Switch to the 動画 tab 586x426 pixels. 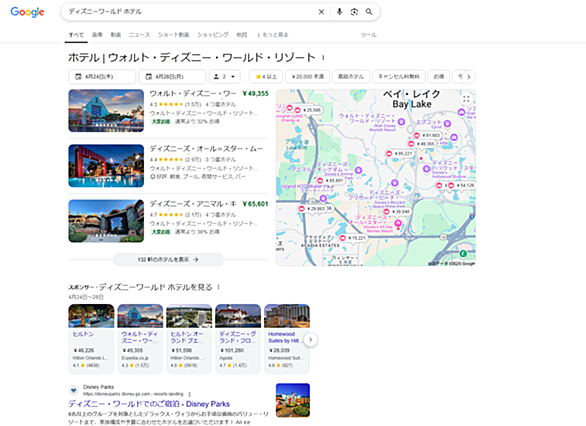116,35
